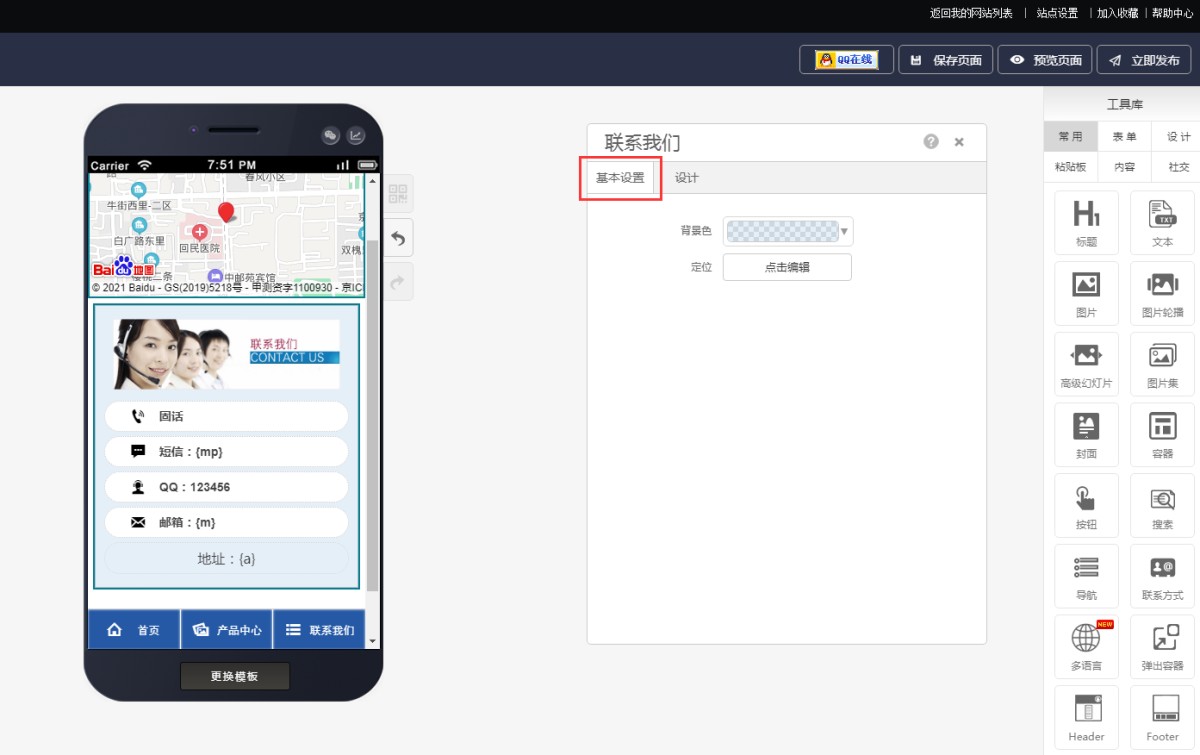Click the 背景色 transparent color swatch
Screen dimensions: 1200x755
782,232
